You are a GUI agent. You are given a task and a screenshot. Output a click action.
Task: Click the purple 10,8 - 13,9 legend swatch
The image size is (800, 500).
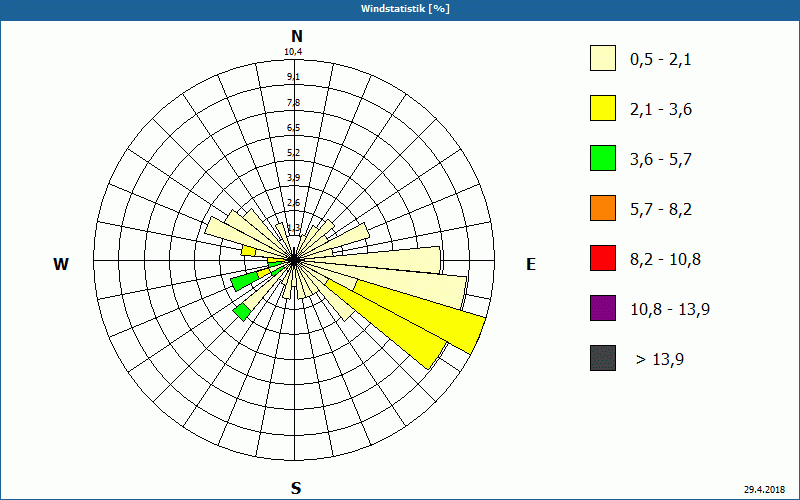(x=603, y=308)
